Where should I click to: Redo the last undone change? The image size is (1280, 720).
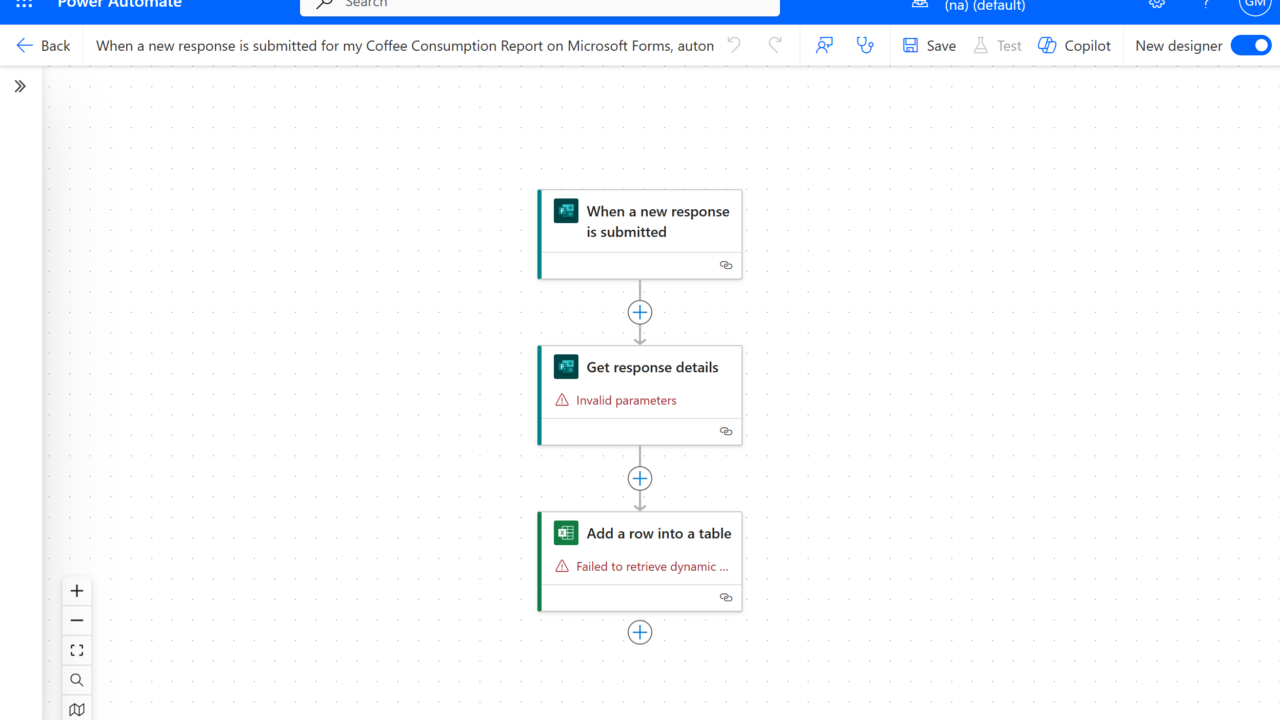[x=775, y=46]
